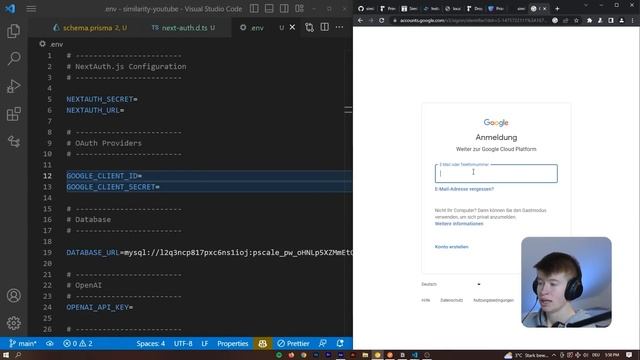640x360 pixels.
Task: Click the Weitere Informationen link
Action: 459,224
